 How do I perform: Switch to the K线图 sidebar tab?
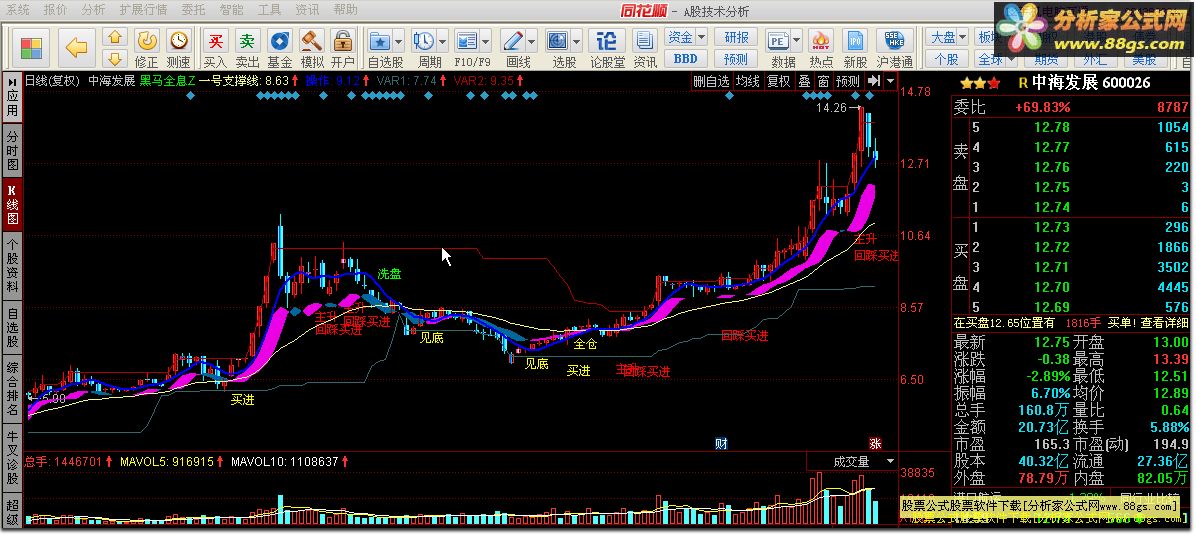click(12, 204)
